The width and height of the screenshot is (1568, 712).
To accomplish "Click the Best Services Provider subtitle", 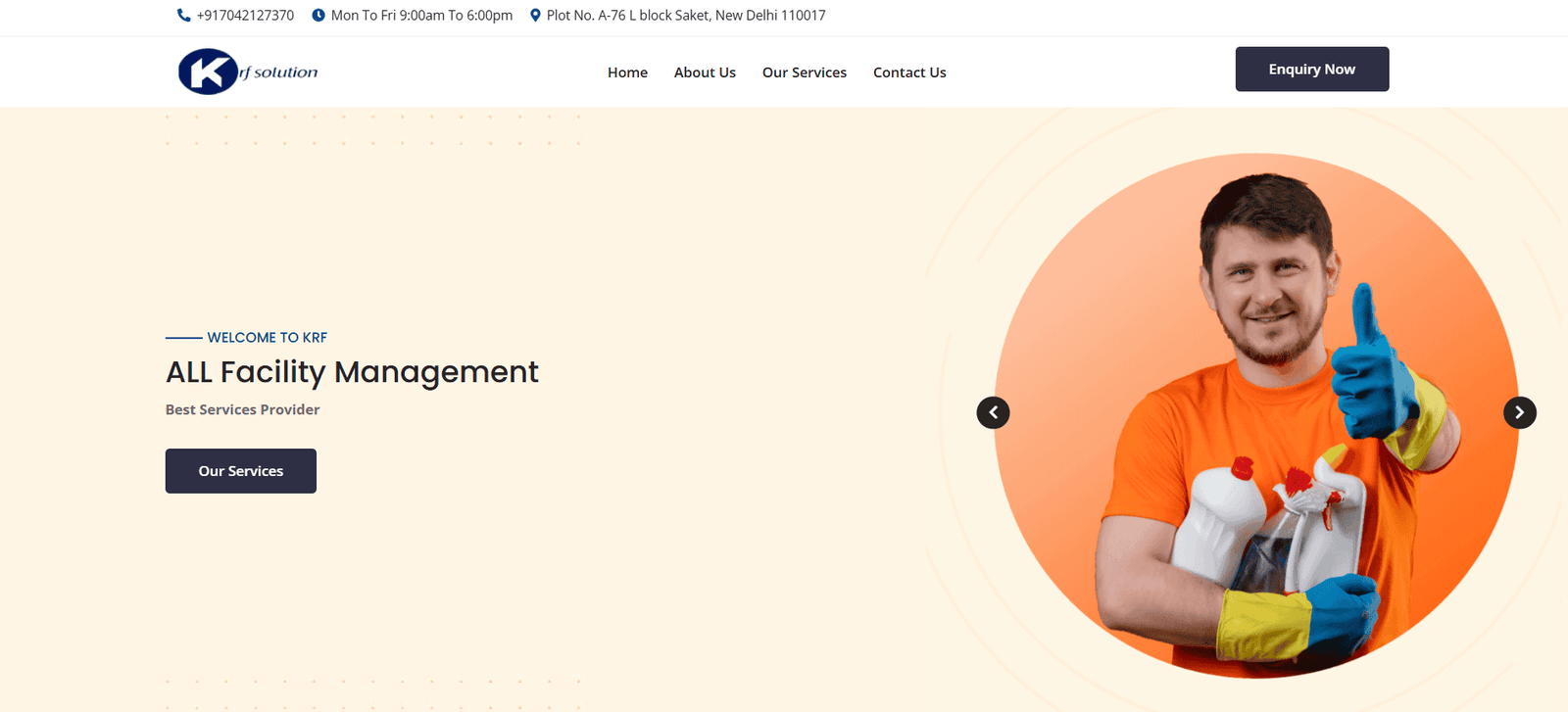I will click(242, 409).
